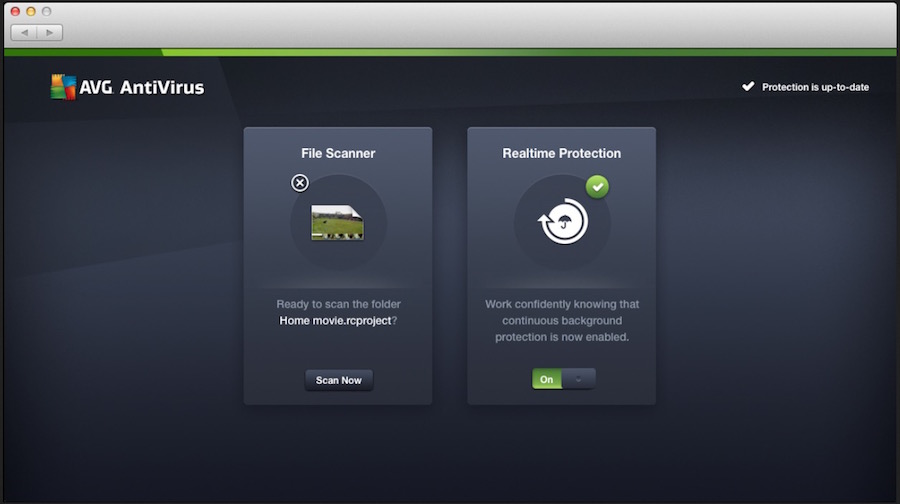Click the continuous background protection description
900x504 pixels.
562,321
